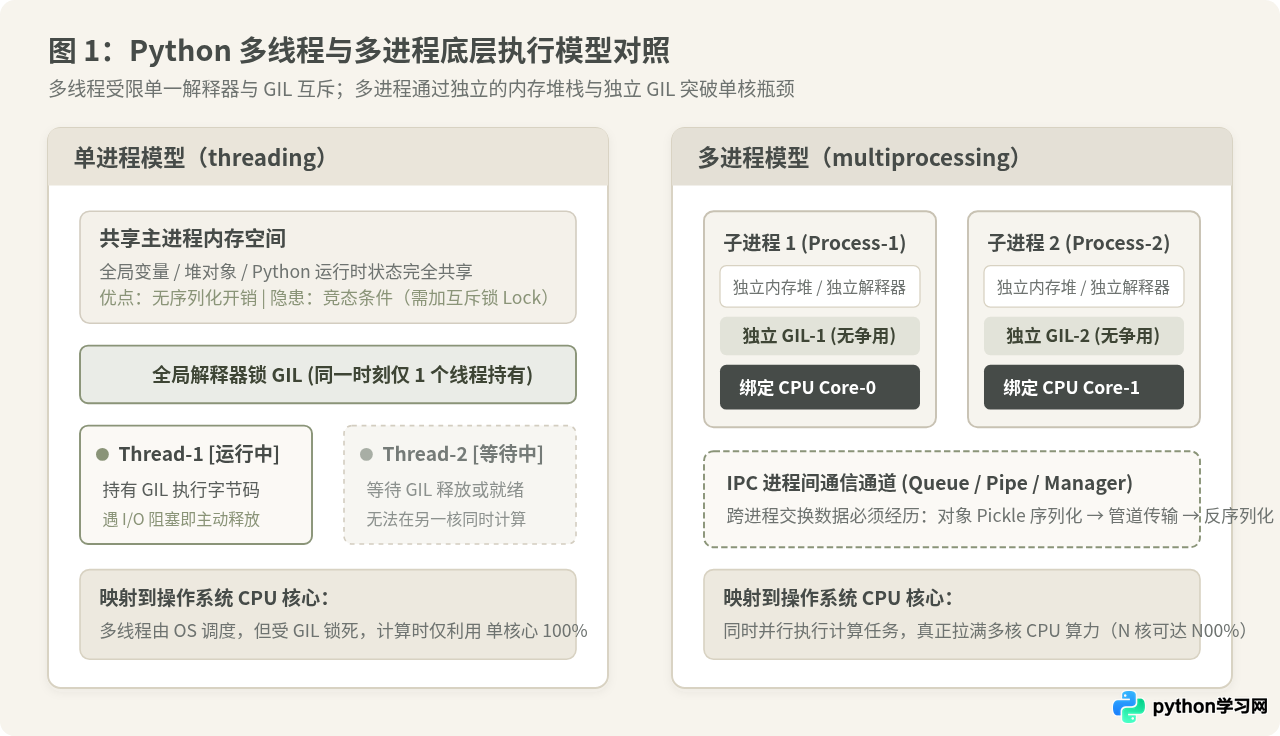Click the "Thread-2 [等待中]" label
This screenshot has height=736, width=1280.
463,454
